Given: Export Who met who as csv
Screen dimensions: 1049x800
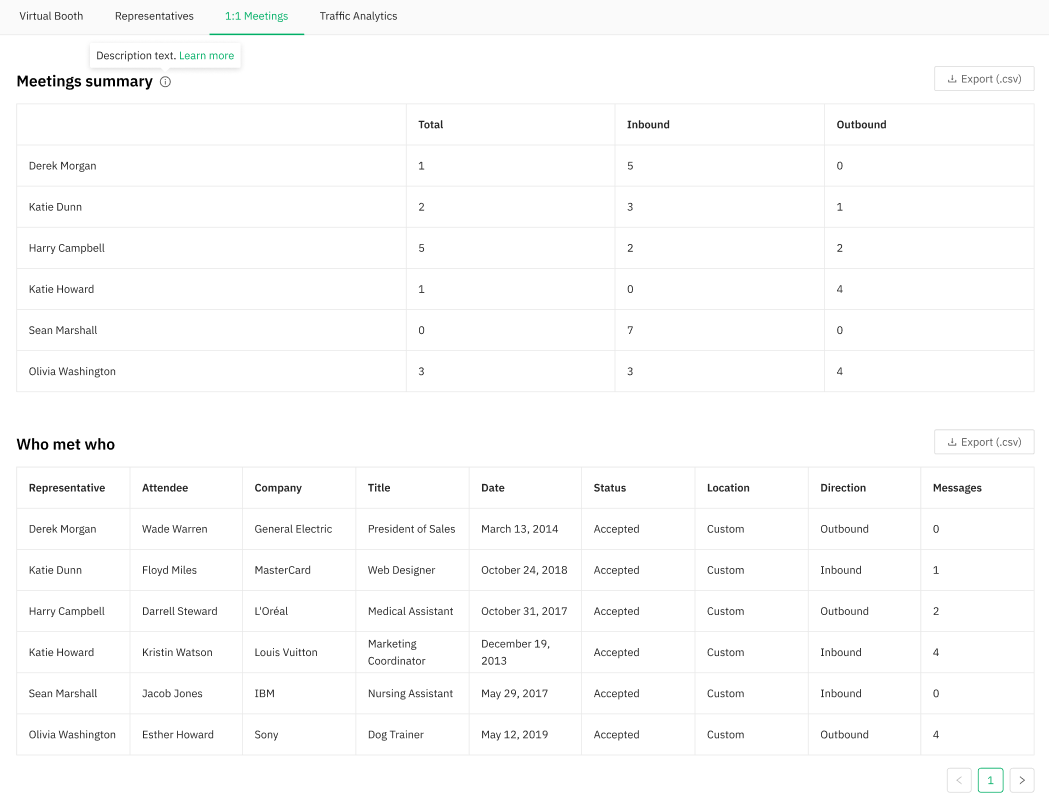Looking at the screenshot, I should (x=984, y=442).
